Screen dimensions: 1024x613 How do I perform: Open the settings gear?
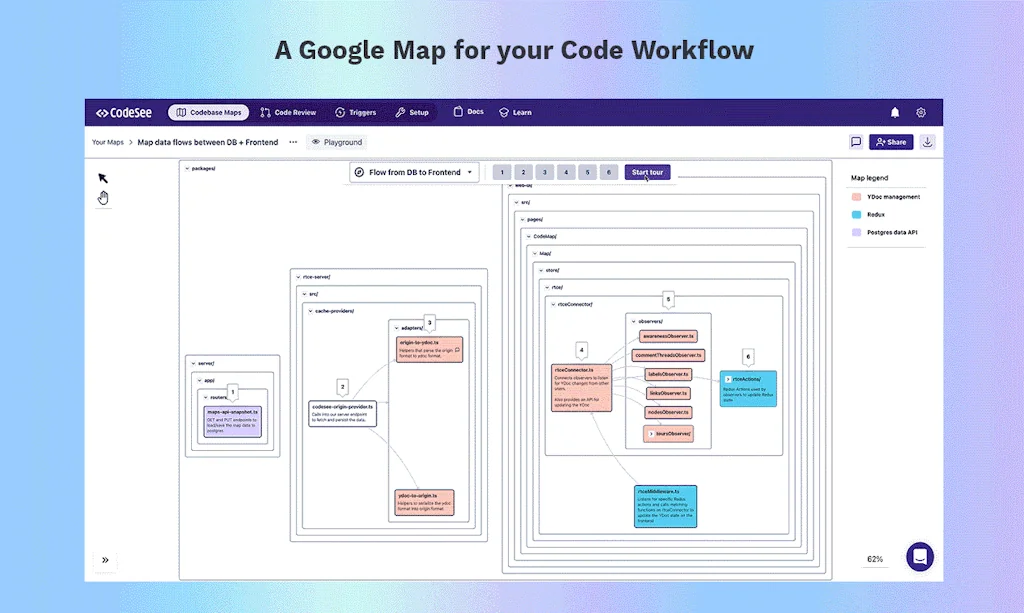pos(920,112)
